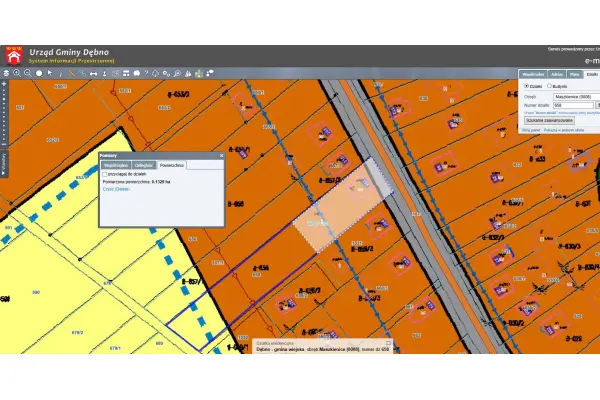Click the 'Numer działki' input field
600x400 pixels.
coord(573,105)
